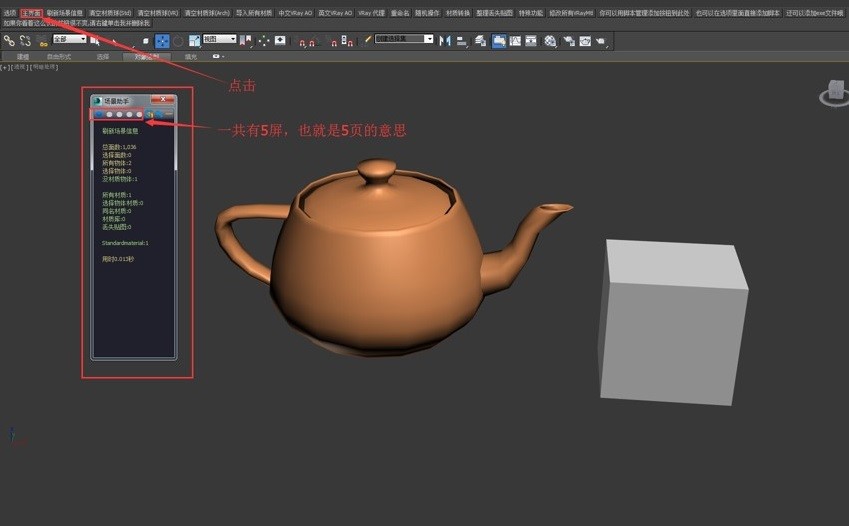Viewport: 849px width, 526px height.
Task: Click the Keyboard Shortcut Override toggle icon
Action: pos(280,41)
